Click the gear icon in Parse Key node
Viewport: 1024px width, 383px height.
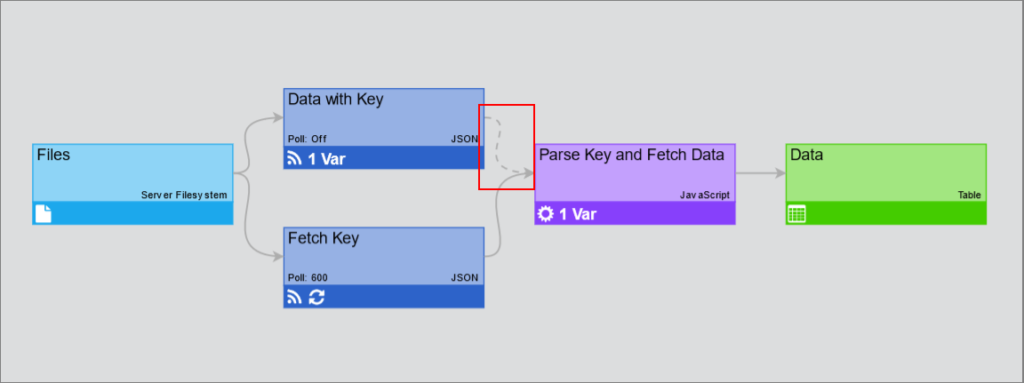[x=545, y=214]
